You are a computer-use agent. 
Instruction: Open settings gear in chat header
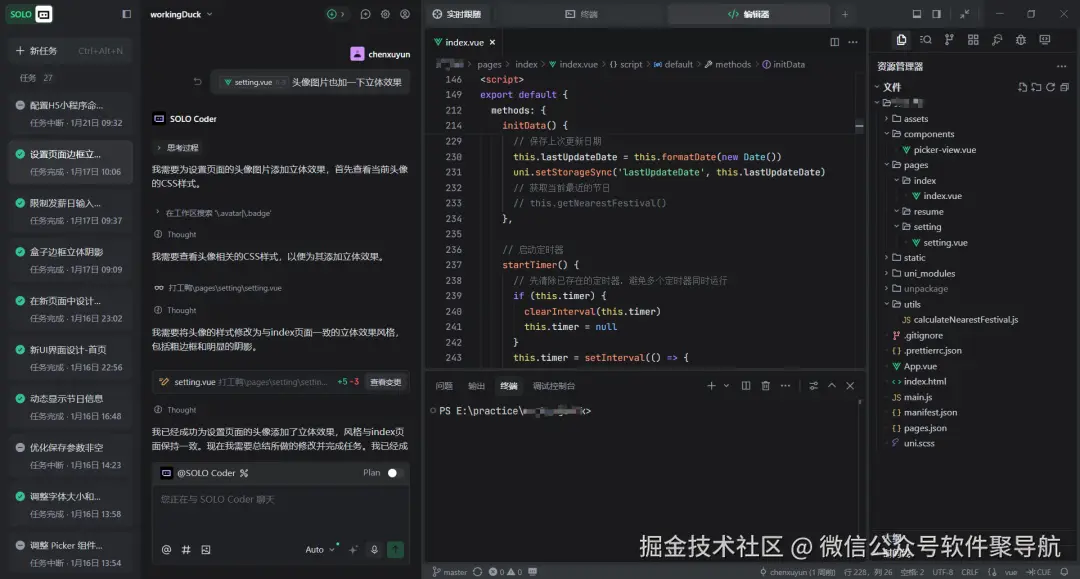coord(385,14)
